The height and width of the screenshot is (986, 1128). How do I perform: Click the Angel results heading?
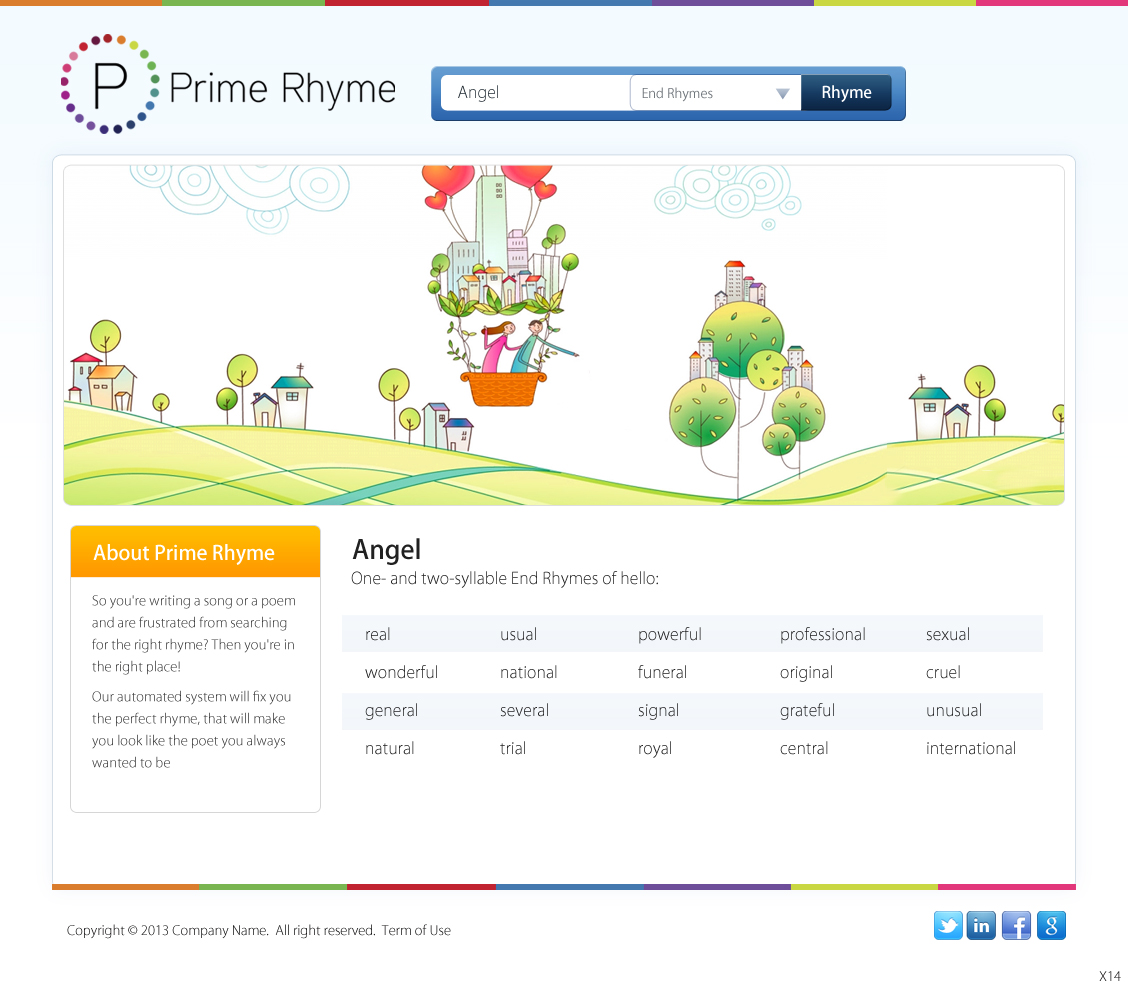point(386,549)
